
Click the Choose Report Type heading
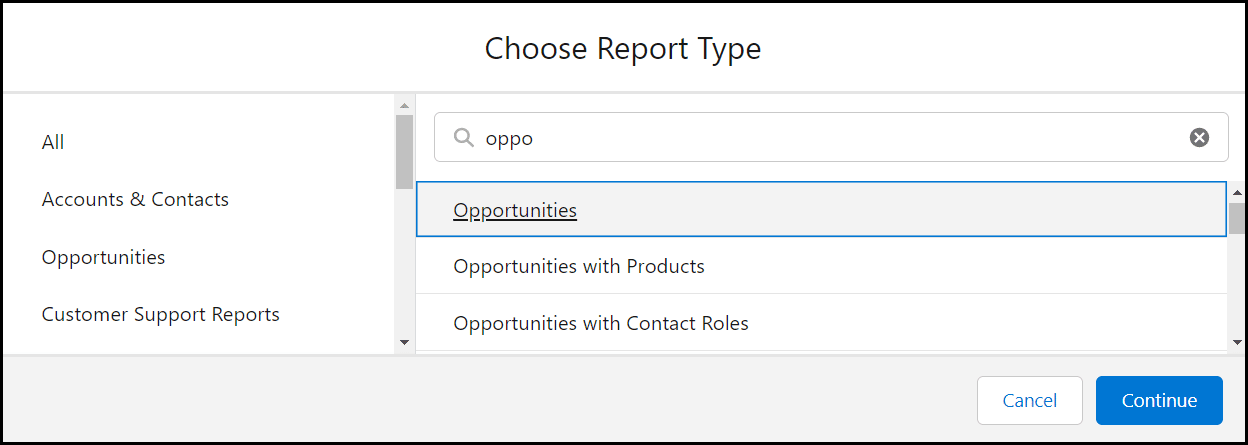click(623, 48)
